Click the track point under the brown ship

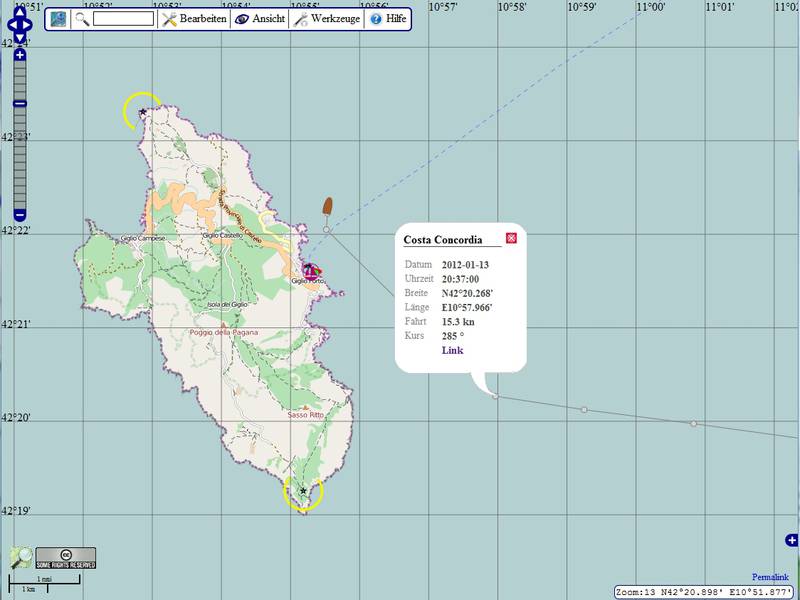pos(327,230)
